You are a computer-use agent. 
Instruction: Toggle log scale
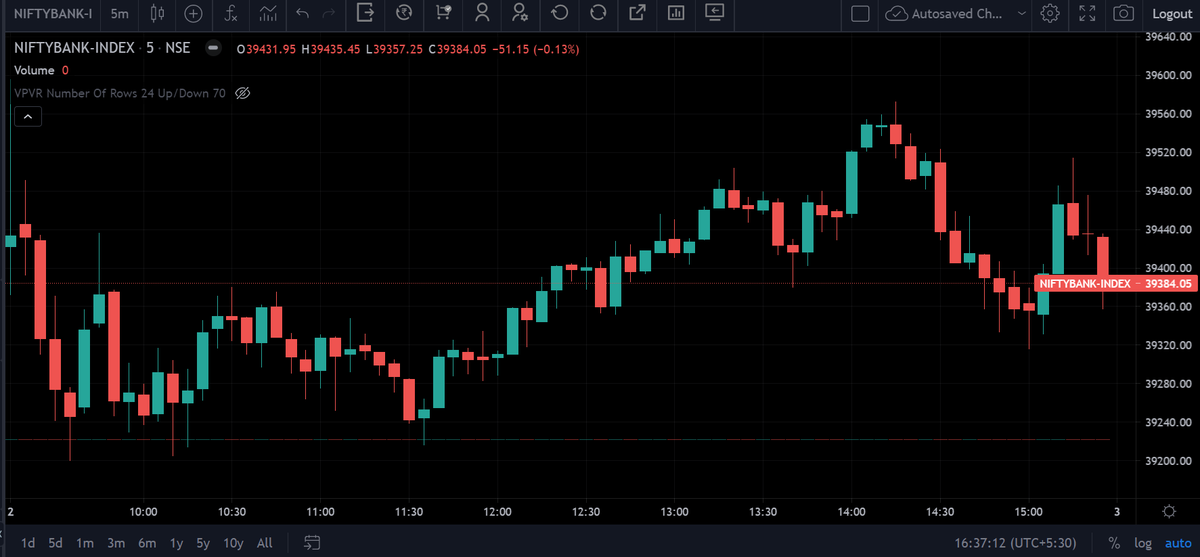pos(1142,543)
